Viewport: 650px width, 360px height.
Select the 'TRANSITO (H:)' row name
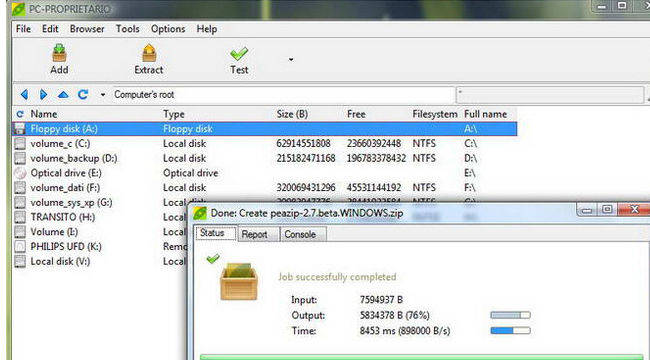coord(63,217)
